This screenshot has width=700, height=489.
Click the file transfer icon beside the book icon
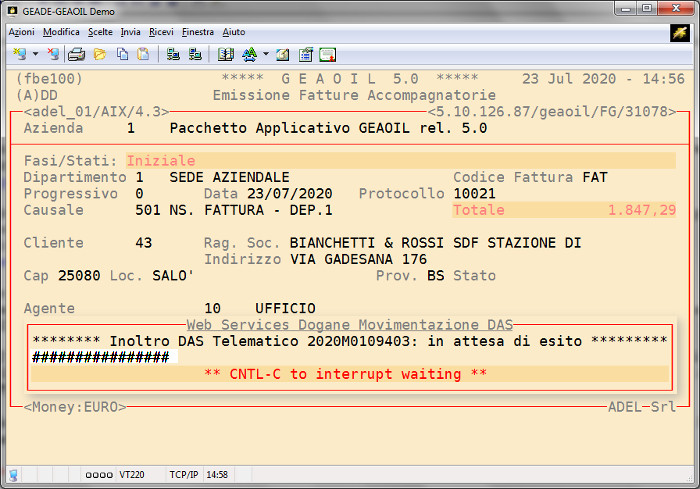click(x=195, y=54)
